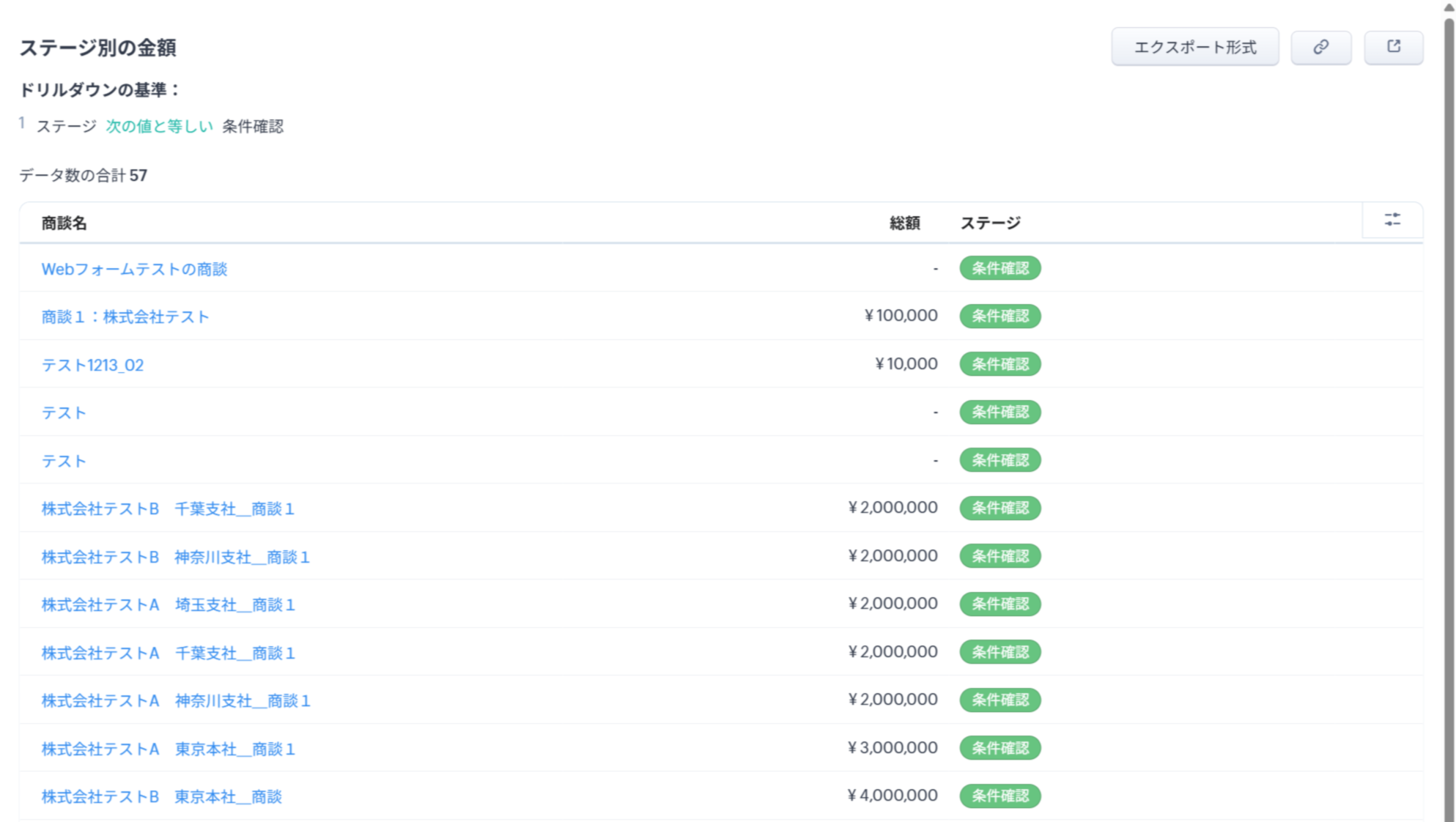
Task: Open 株式会社テストB 神奈川支社__商談１ link
Action: click(175, 557)
